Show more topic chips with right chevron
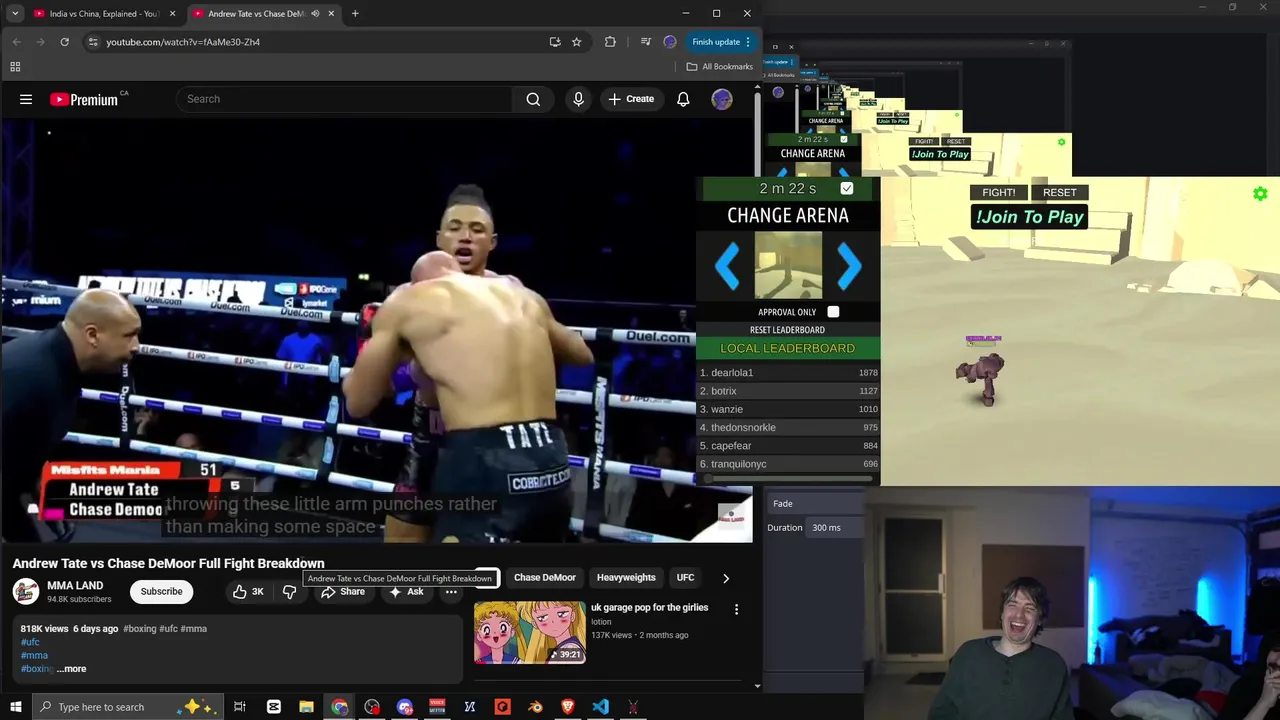This screenshot has width=1280, height=720. pos(726,578)
